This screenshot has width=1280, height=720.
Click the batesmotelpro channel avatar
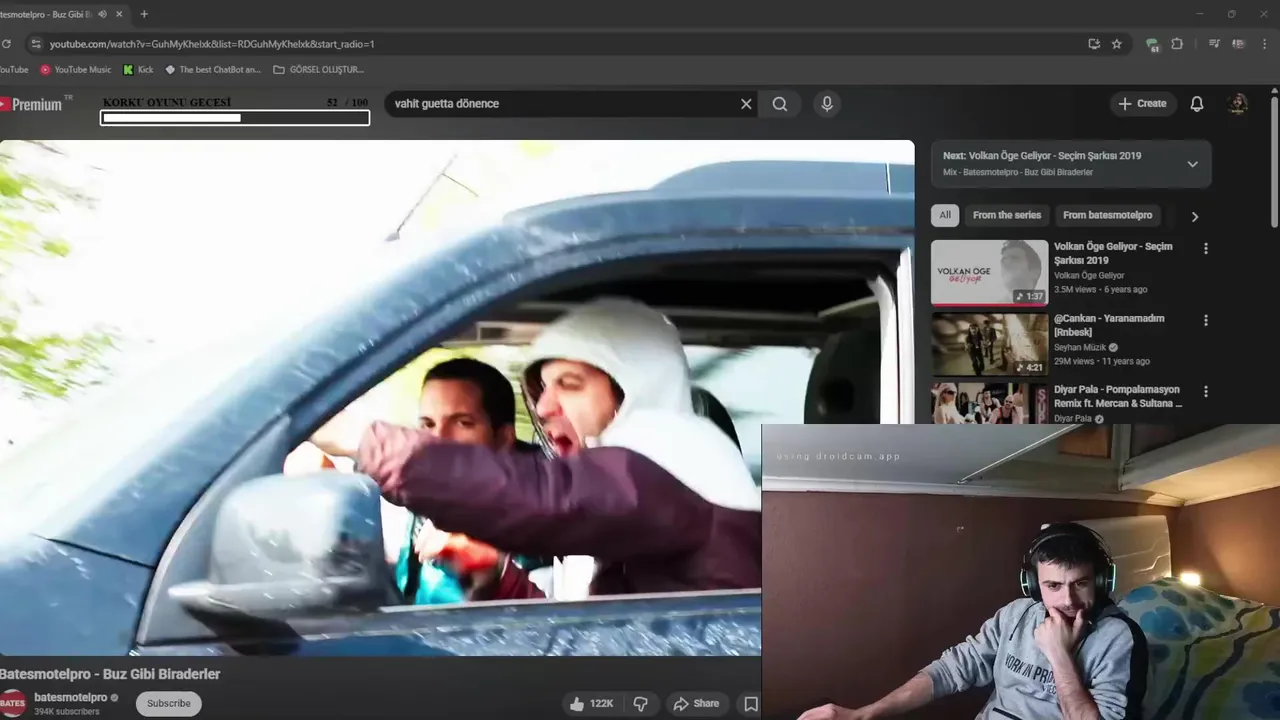pos(13,703)
